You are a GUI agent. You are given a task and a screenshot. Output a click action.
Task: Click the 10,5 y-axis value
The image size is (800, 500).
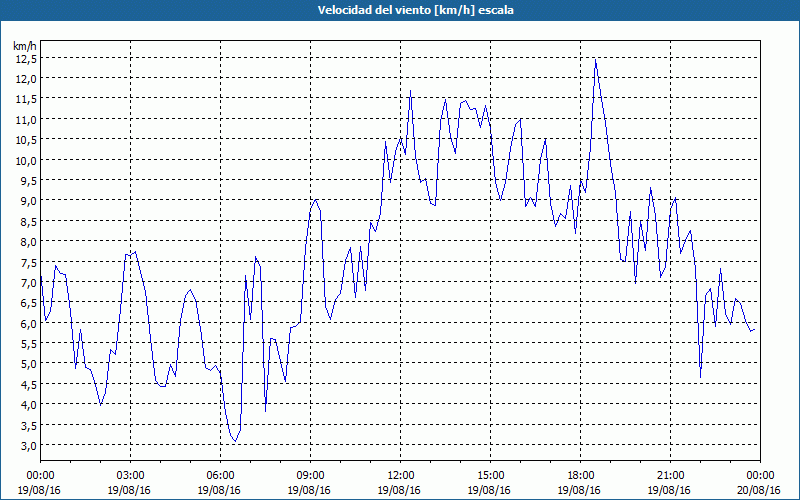(x=27, y=140)
